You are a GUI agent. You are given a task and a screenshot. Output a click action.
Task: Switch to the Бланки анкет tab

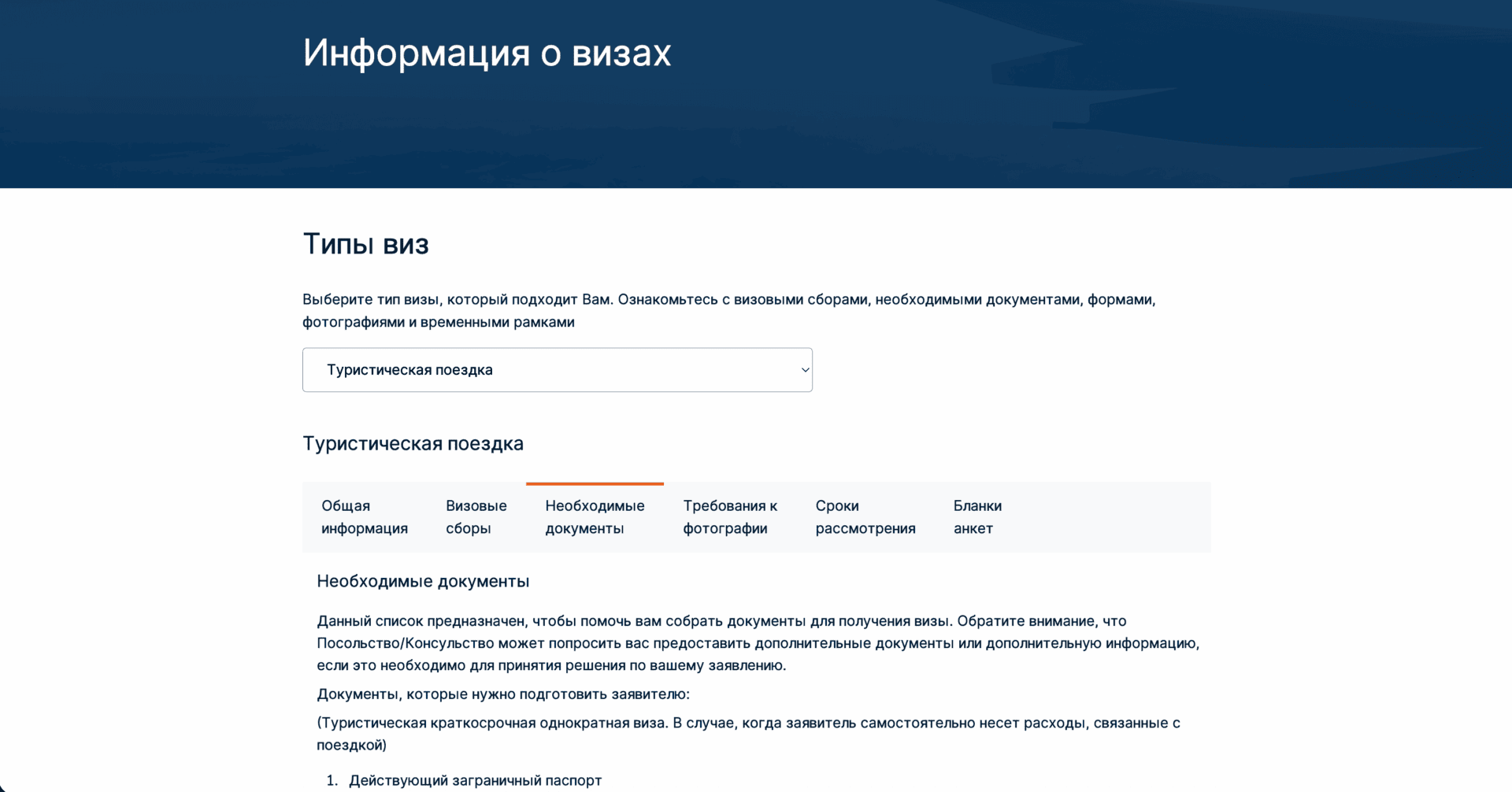click(x=977, y=516)
